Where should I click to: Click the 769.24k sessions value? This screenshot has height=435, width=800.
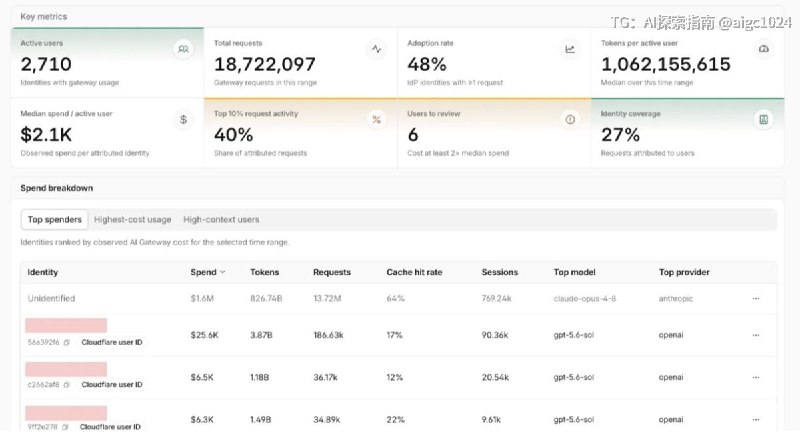(496, 298)
